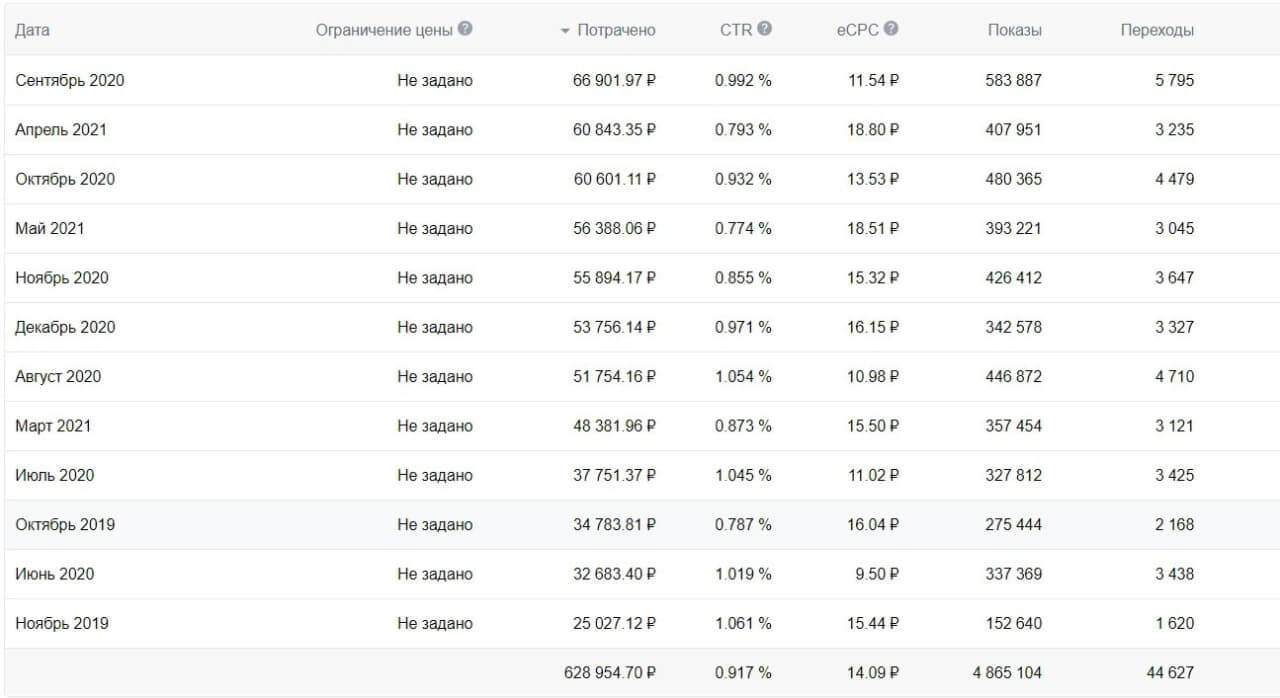Open the Декабрь 2020 row
1280x698 pixels.
point(640,327)
